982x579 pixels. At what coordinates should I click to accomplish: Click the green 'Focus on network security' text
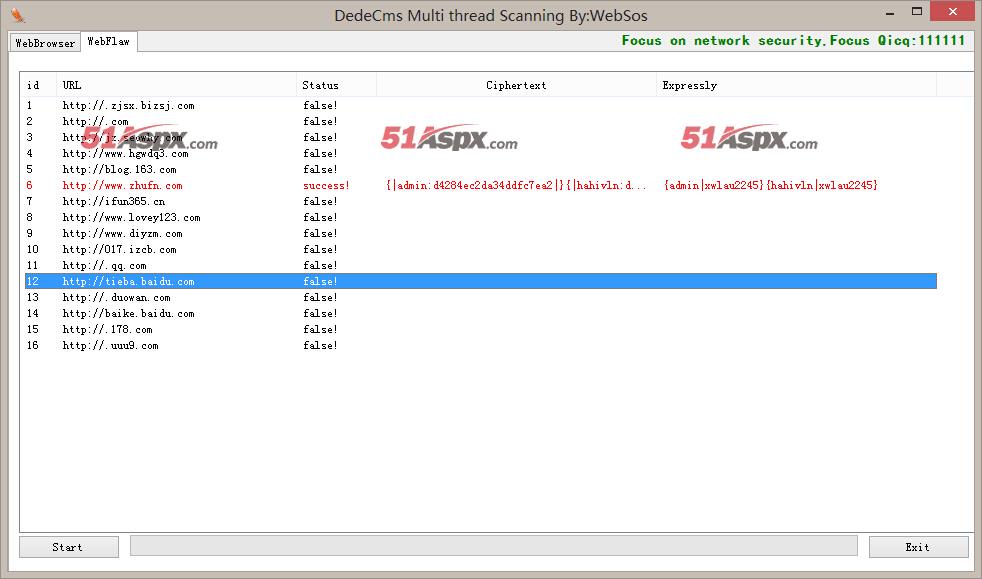pos(793,41)
